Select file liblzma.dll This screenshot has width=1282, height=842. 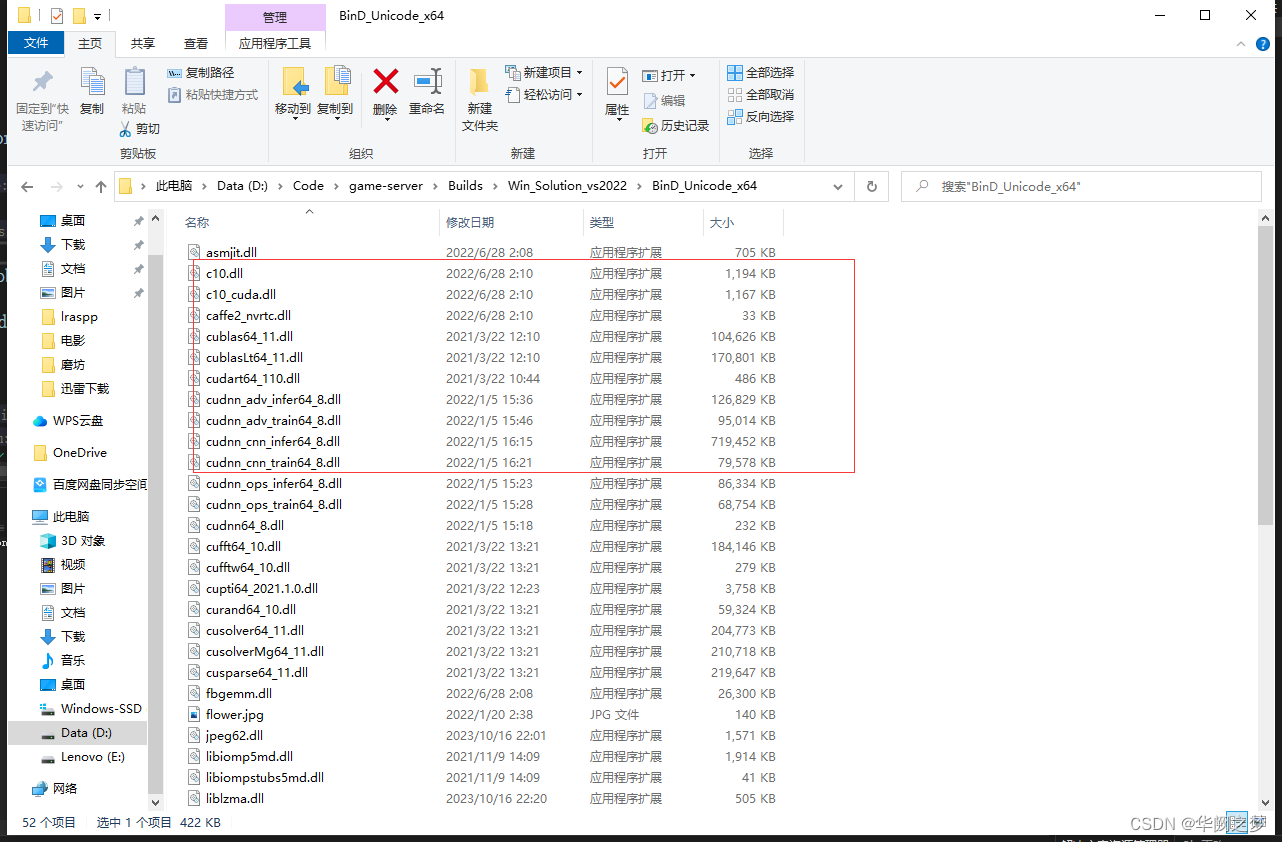coord(234,799)
